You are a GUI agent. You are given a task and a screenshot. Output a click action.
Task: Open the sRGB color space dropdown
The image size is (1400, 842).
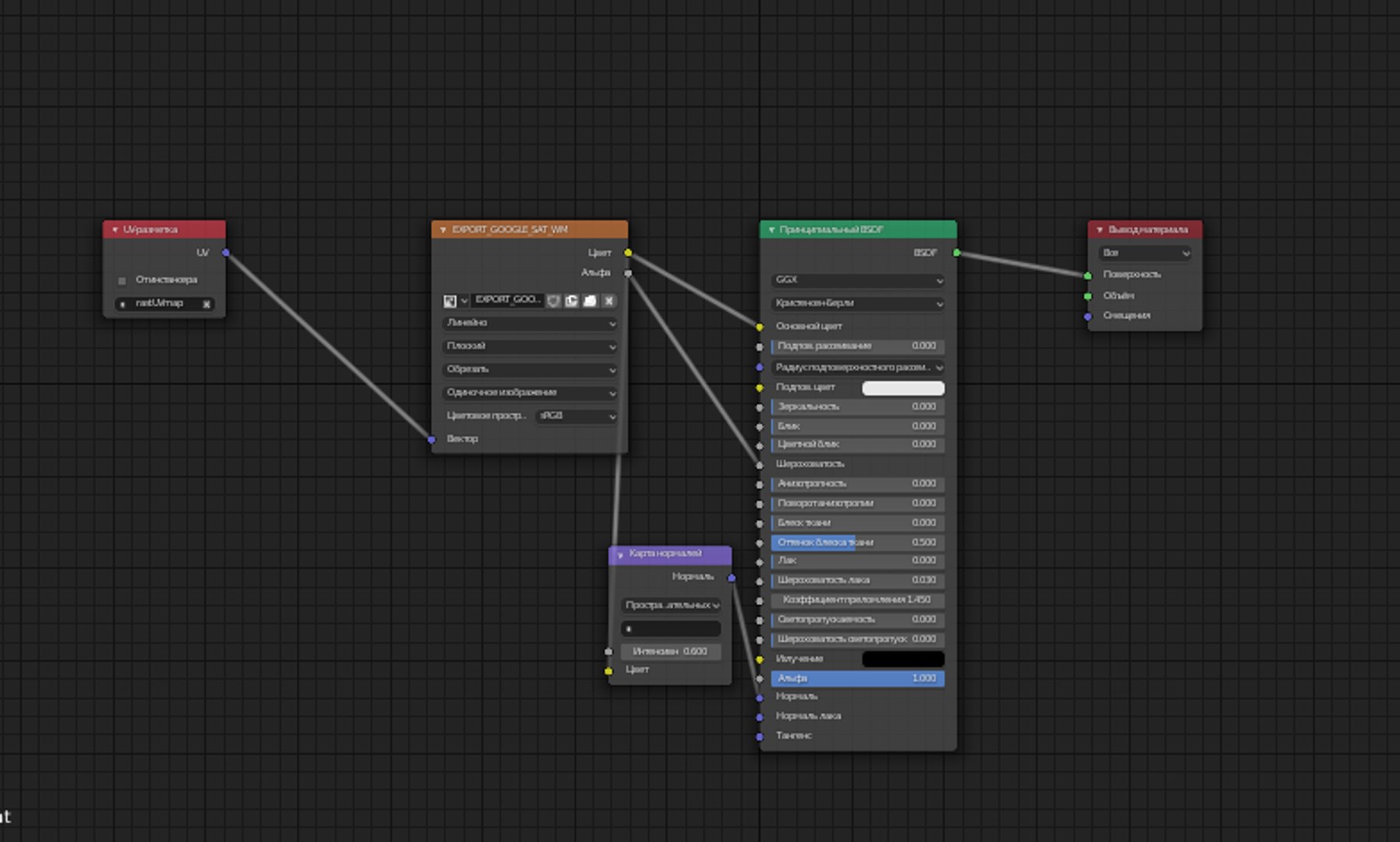coord(577,416)
